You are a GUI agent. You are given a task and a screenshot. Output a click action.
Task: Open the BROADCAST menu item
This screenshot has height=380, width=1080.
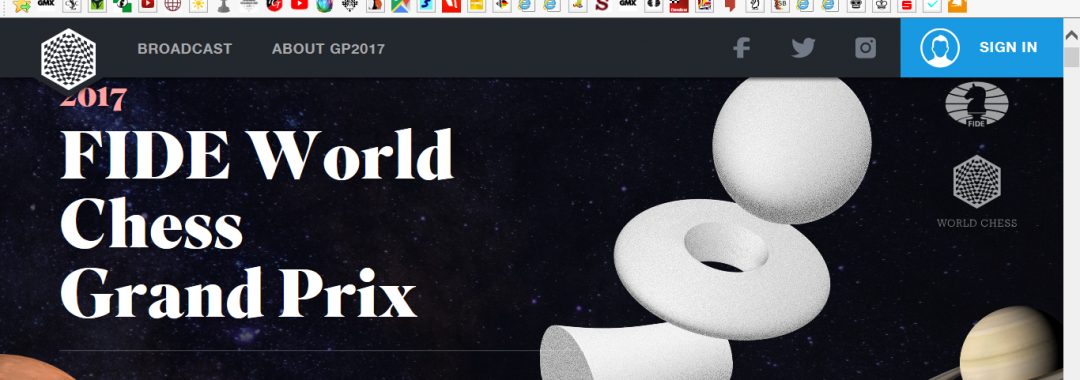click(185, 49)
